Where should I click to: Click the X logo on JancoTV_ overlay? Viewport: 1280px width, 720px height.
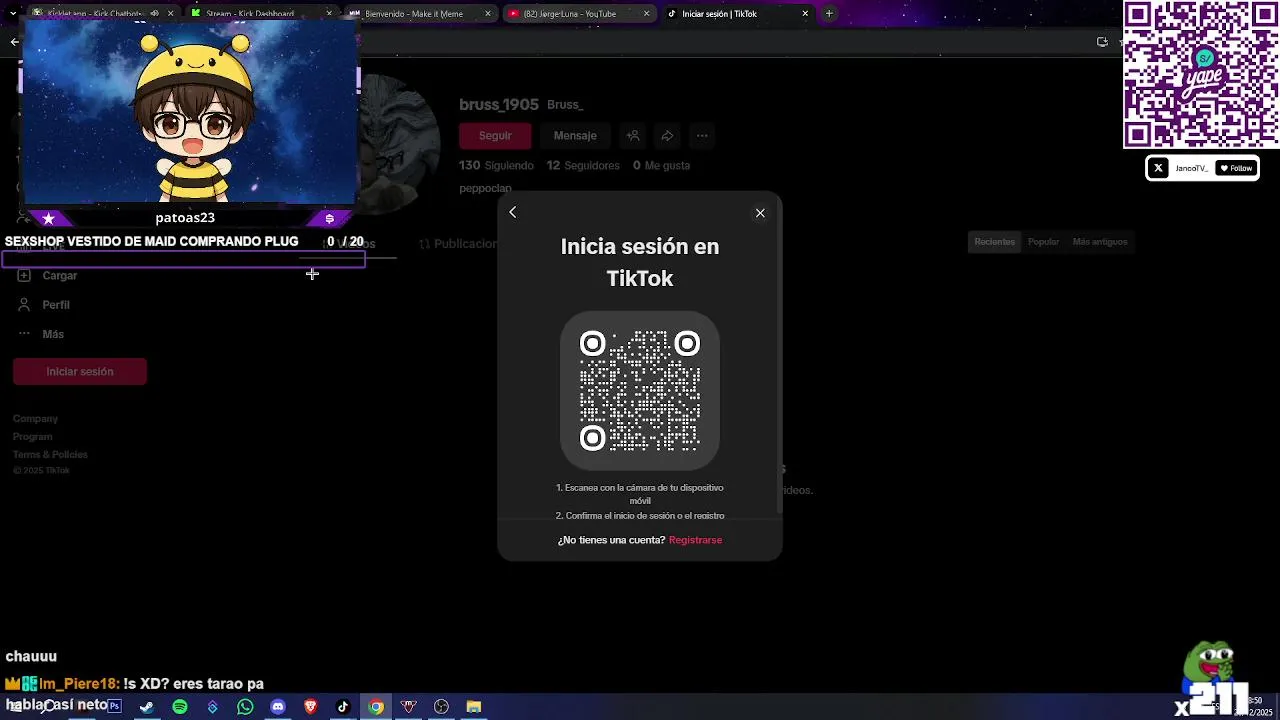[1158, 168]
